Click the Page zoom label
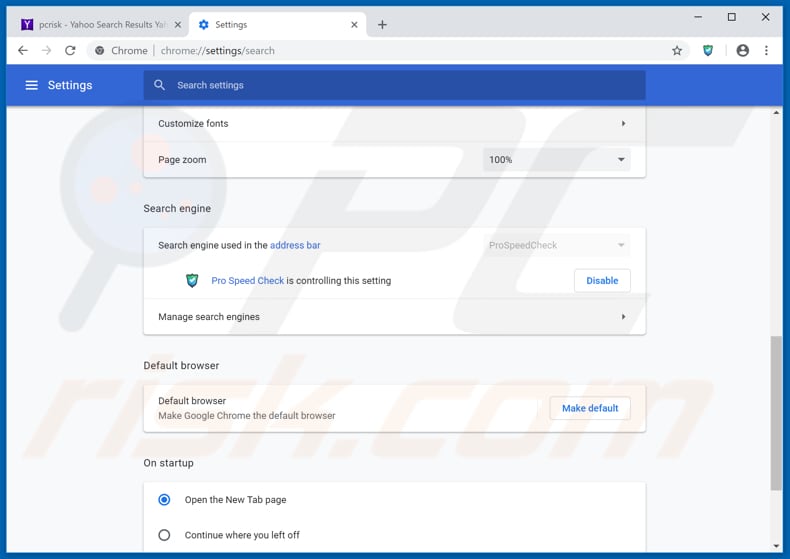790x559 pixels. click(182, 160)
